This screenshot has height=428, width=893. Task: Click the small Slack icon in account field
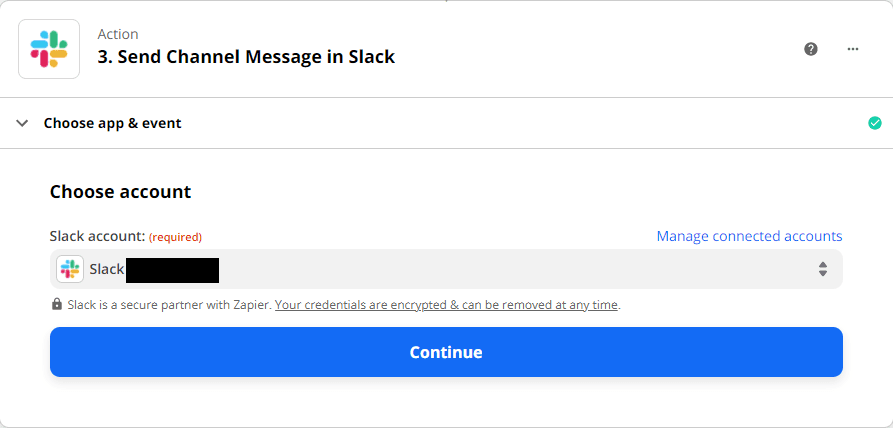click(x=69, y=269)
